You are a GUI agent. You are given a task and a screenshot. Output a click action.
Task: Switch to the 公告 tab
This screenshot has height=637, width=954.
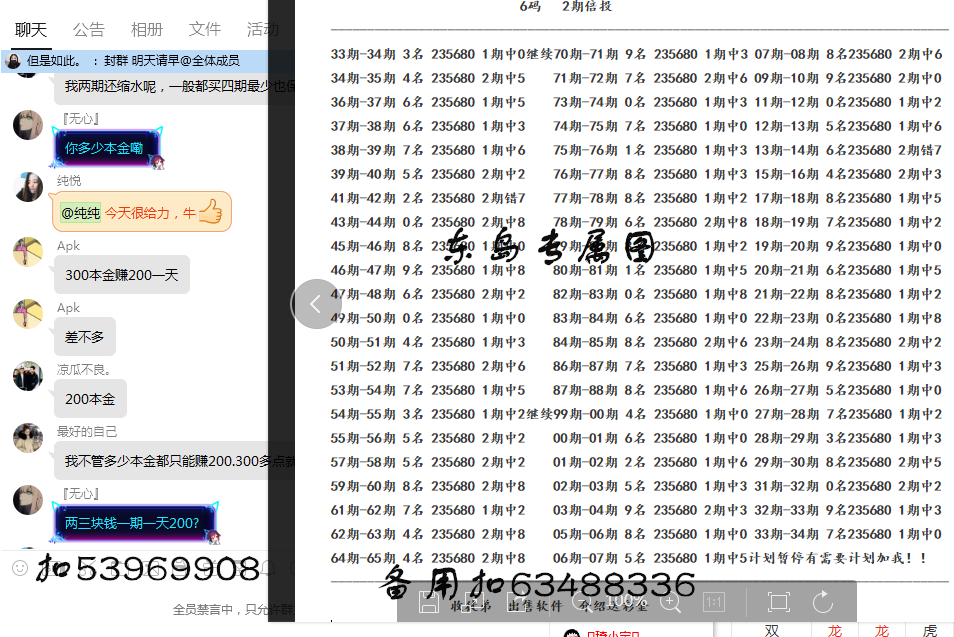click(88, 30)
